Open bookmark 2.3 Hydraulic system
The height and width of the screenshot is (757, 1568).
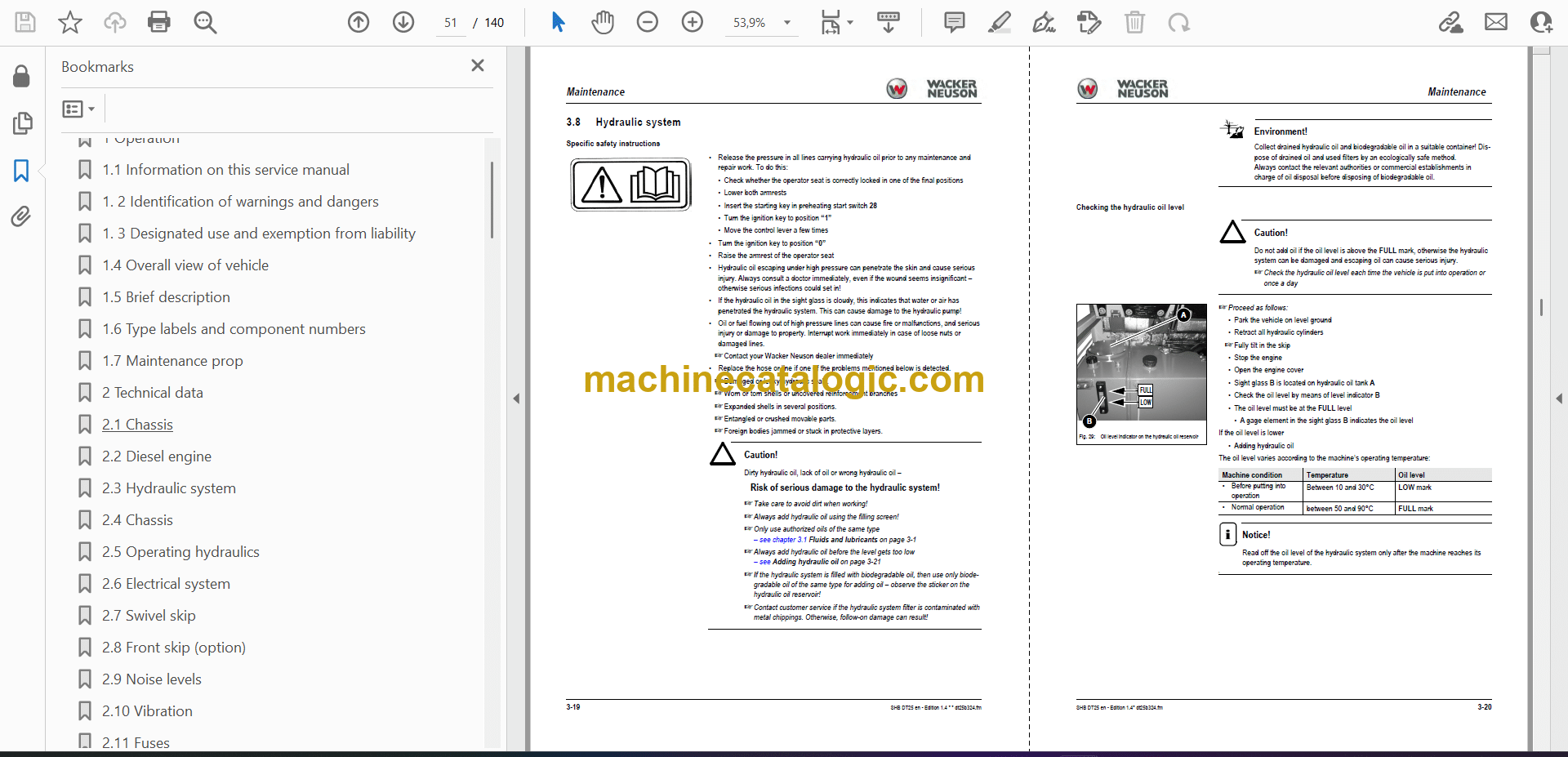[x=168, y=488]
